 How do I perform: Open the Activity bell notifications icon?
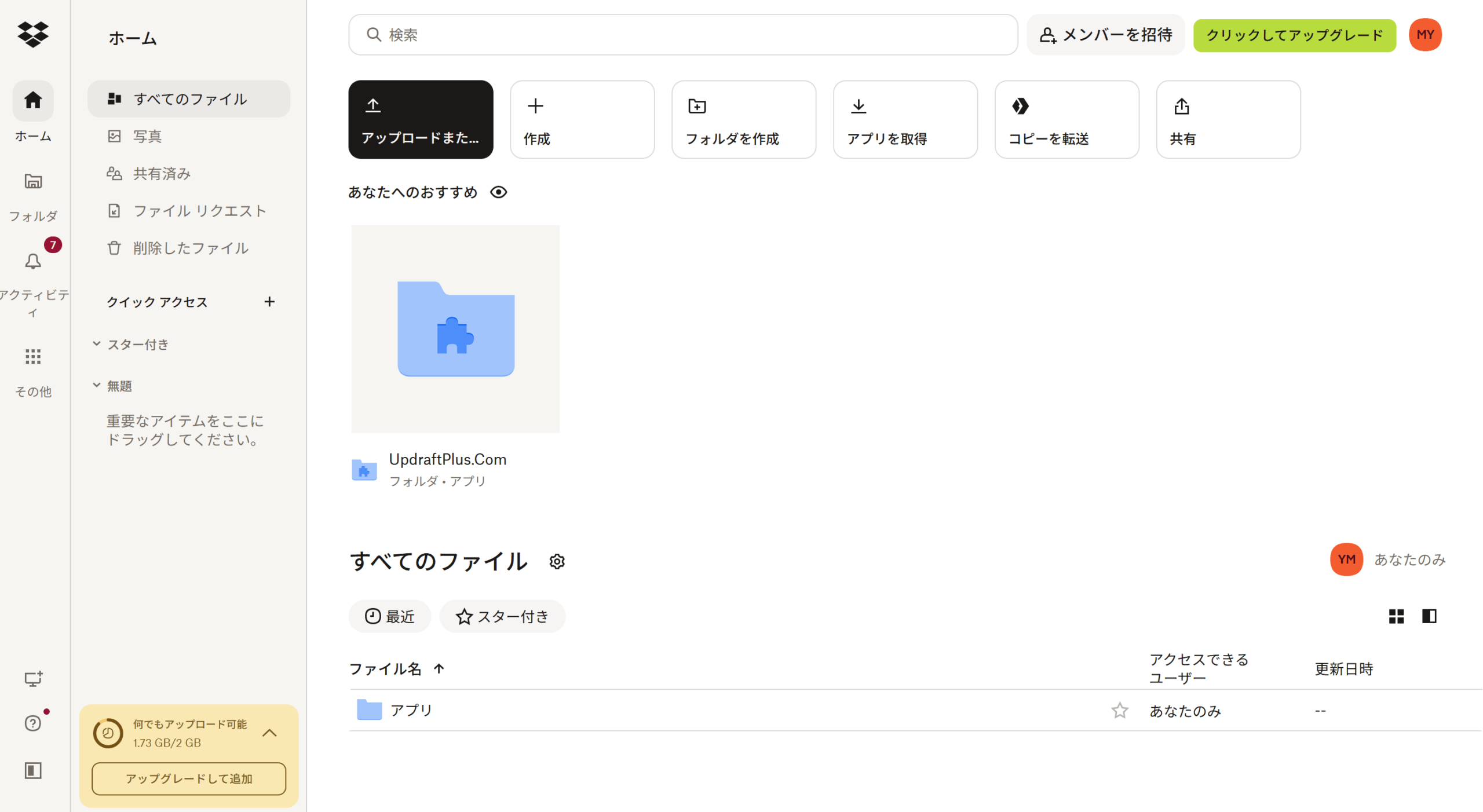33,261
